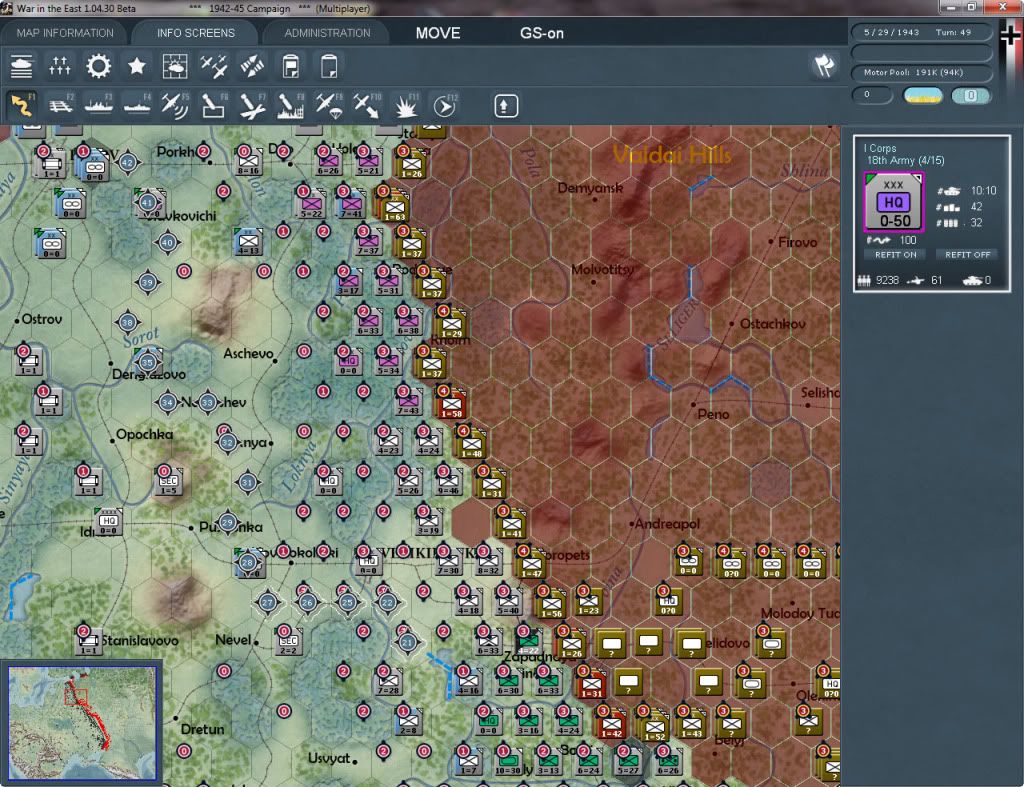1024x787 pixels.
Task: Click the crossed flags icon
Action: pos(824,65)
